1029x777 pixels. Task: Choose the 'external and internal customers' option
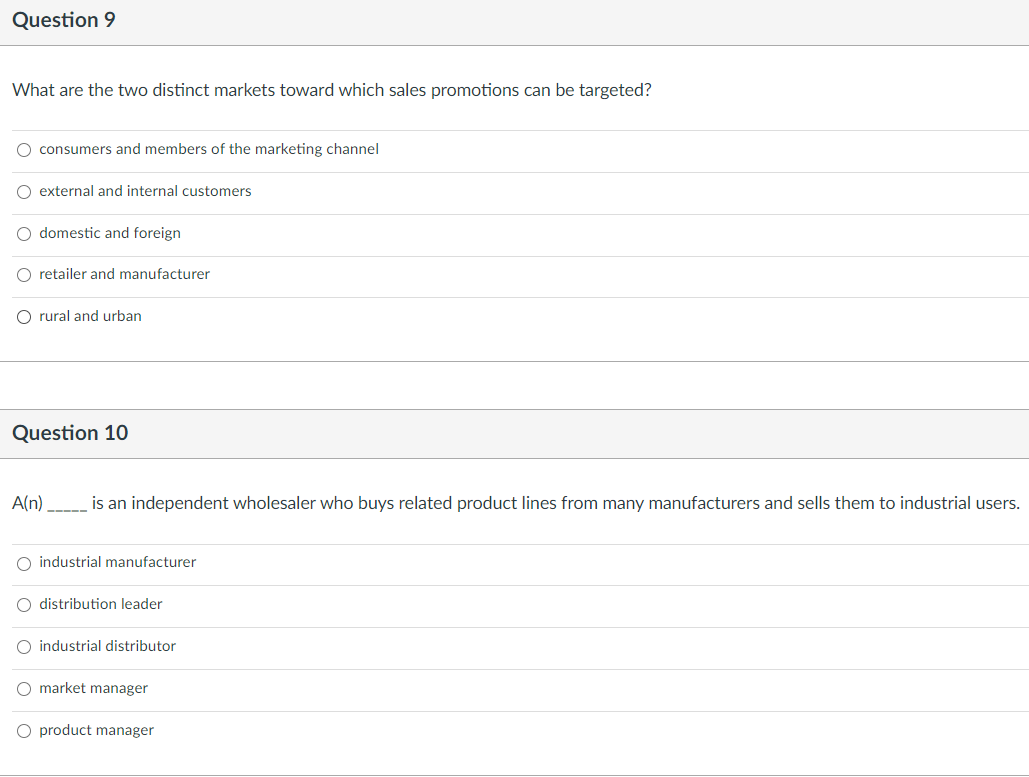(x=24, y=192)
